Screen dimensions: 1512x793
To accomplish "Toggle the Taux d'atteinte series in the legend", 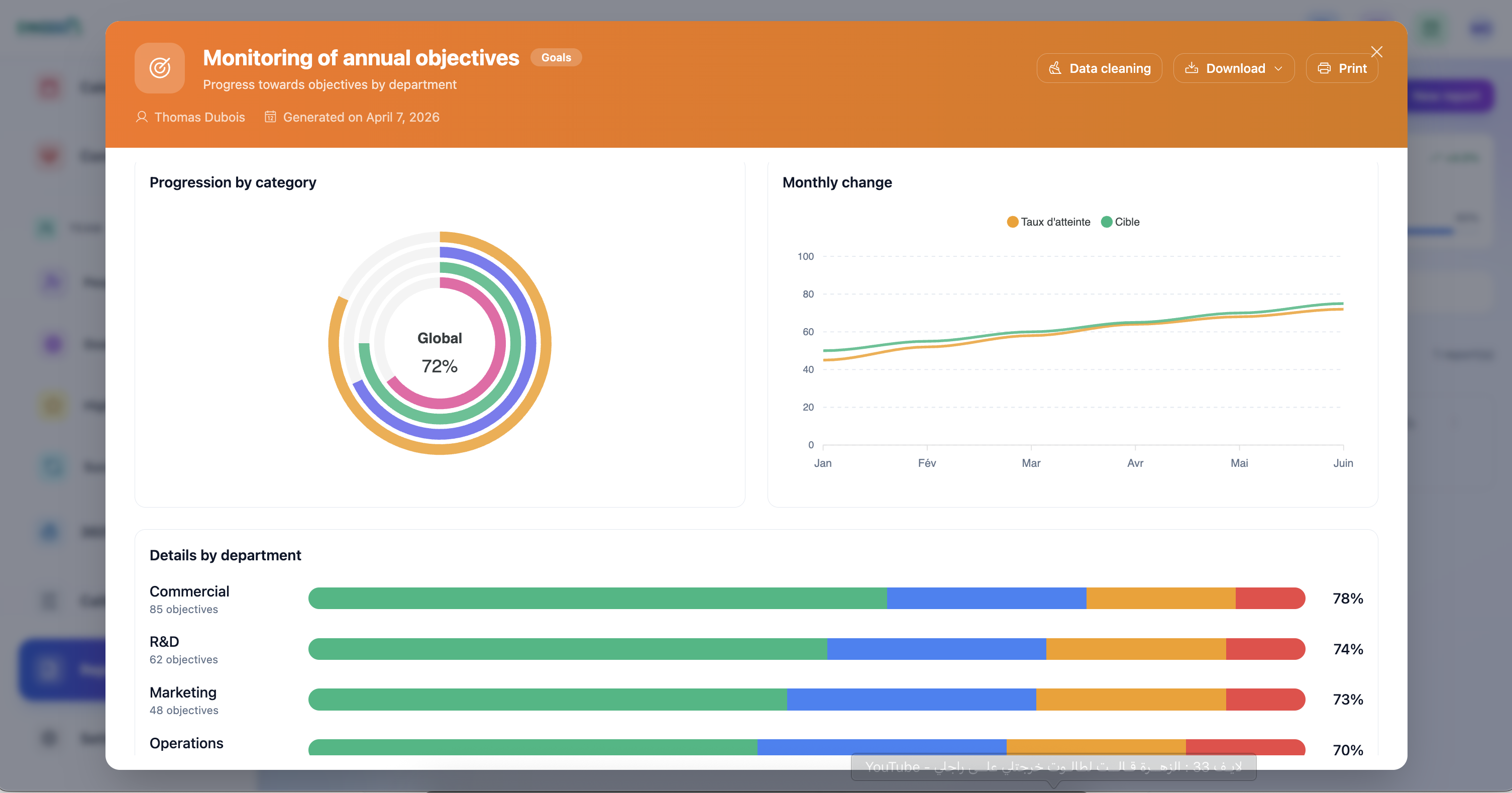I will [1048, 222].
